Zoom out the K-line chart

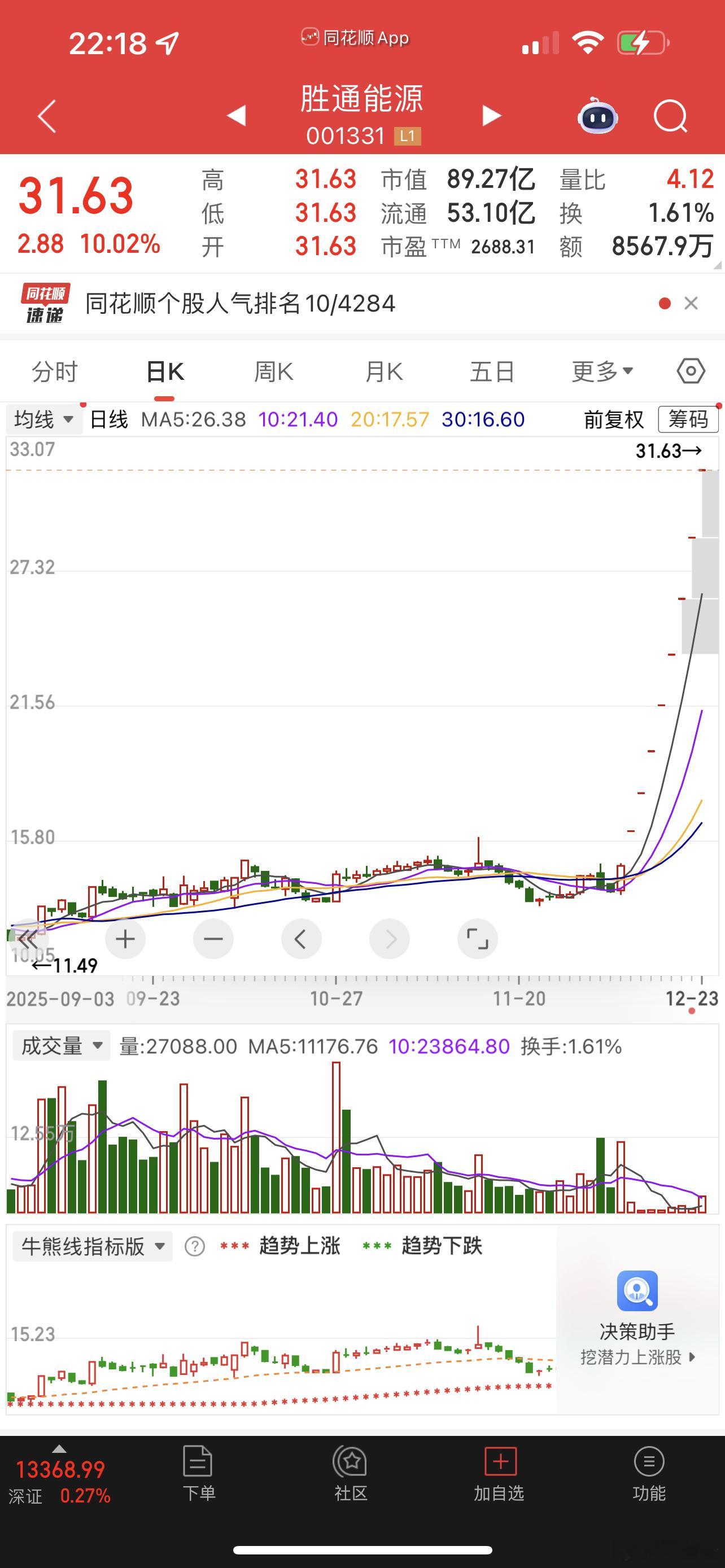point(213,939)
